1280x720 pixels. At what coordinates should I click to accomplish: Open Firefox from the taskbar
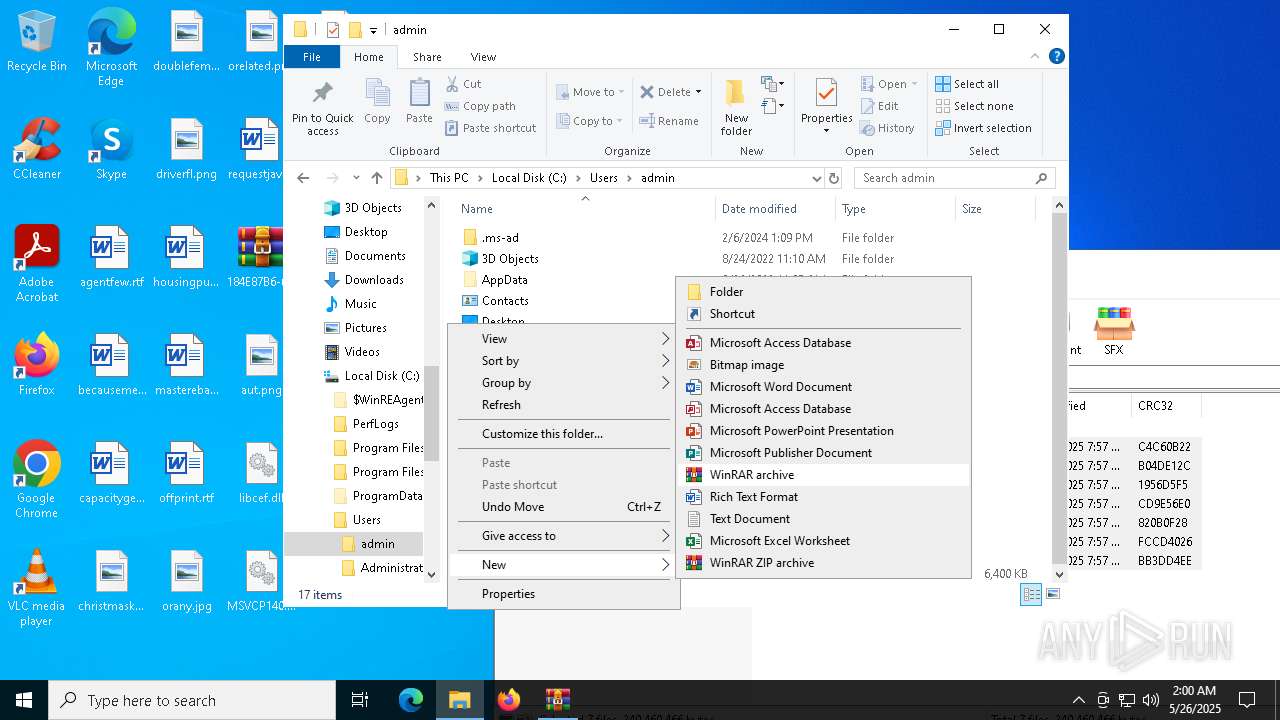click(x=509, y=700)
